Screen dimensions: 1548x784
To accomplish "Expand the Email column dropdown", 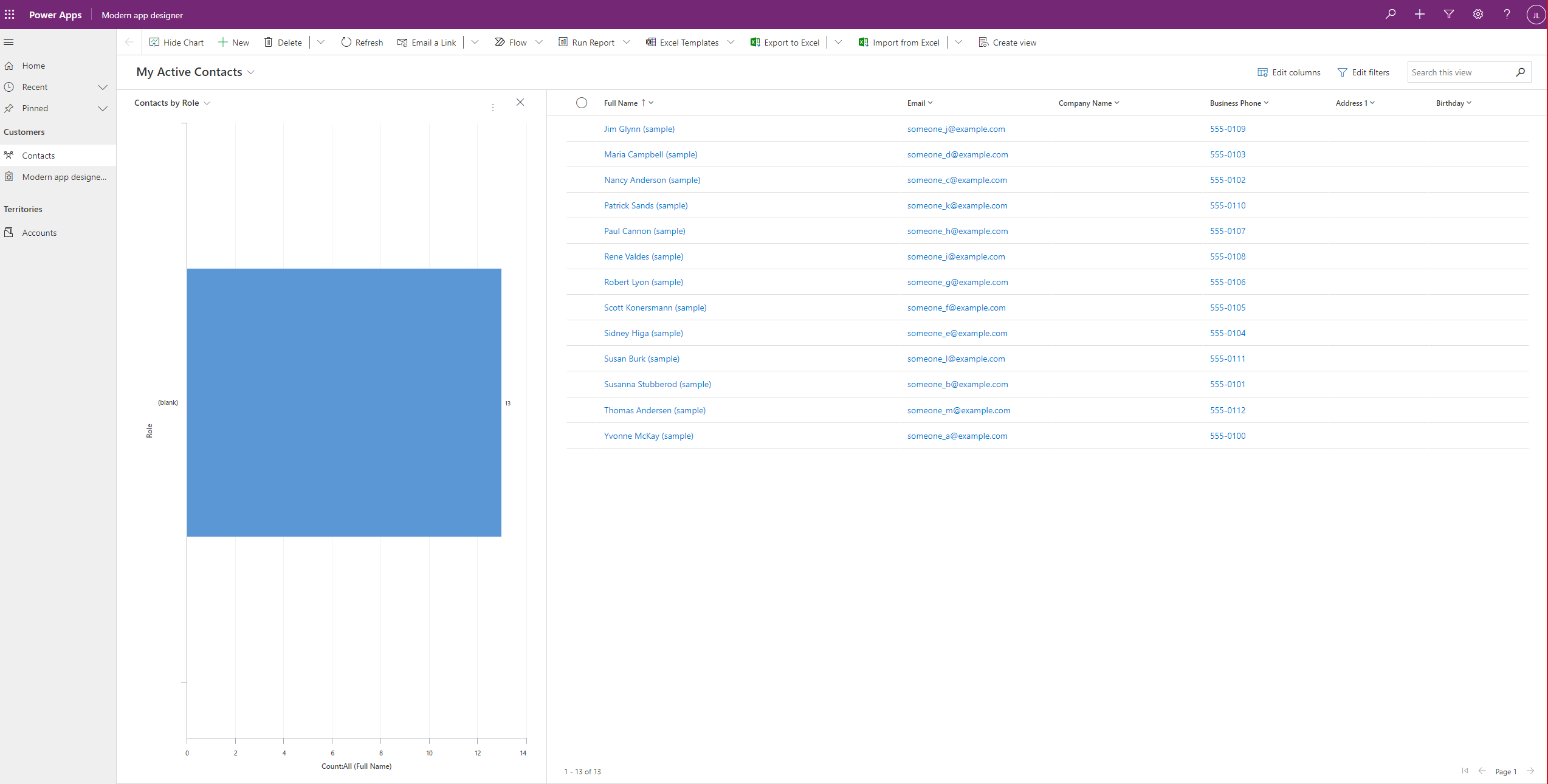I will [928, 102].
